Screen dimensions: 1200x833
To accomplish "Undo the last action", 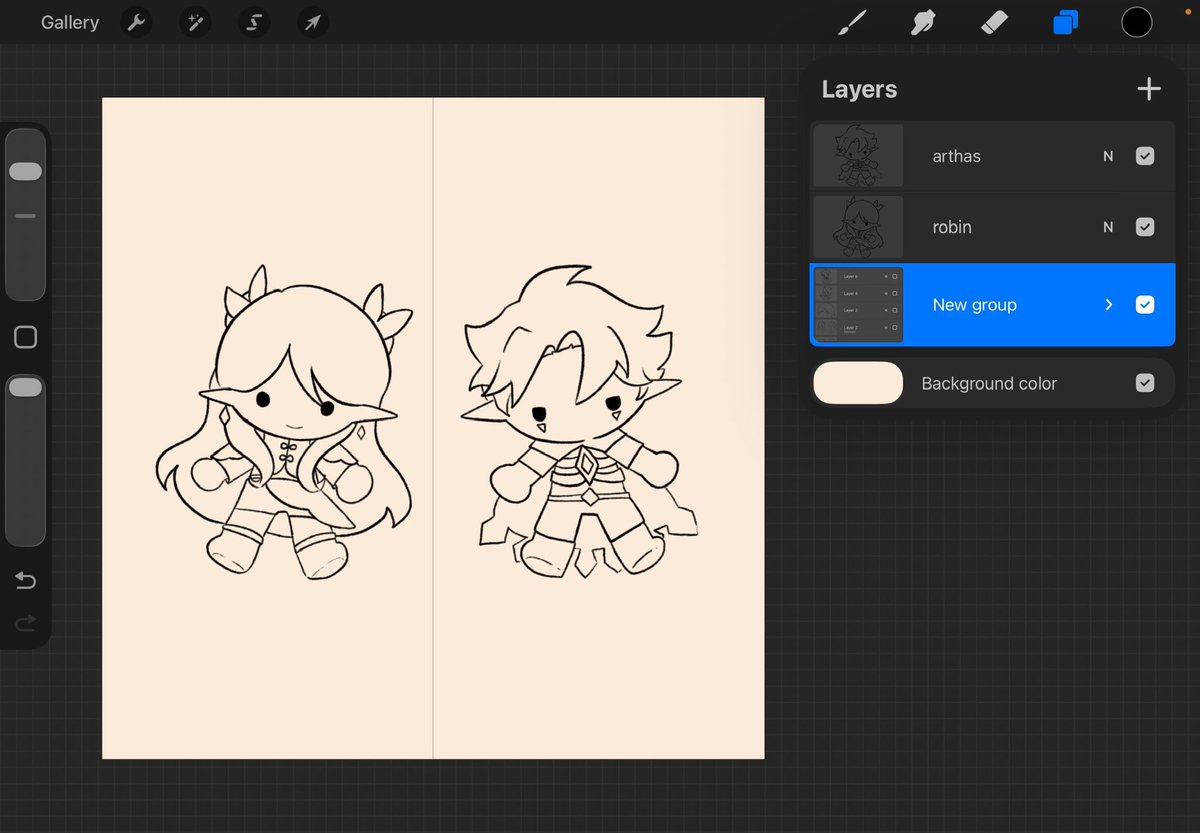I will tap(25, 581).
